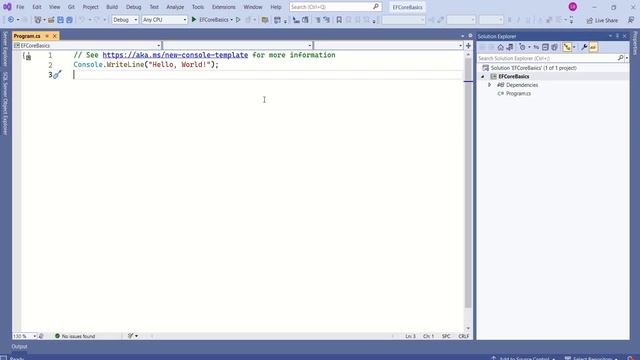The height and width of the screenshot is (360, 640).
Task: Click the Live Share button
Action: click(x=602, y=20)
